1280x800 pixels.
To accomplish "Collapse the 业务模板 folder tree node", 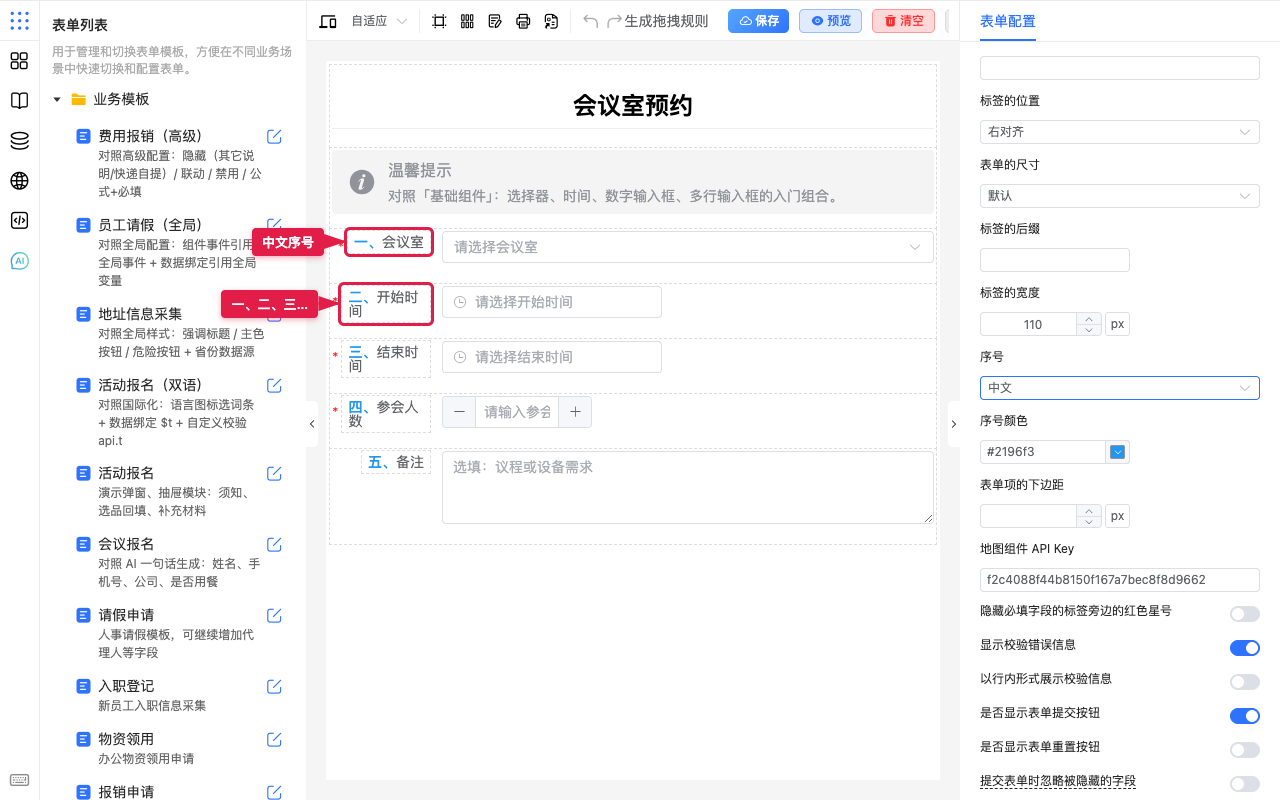I will [x=57, y=100].
